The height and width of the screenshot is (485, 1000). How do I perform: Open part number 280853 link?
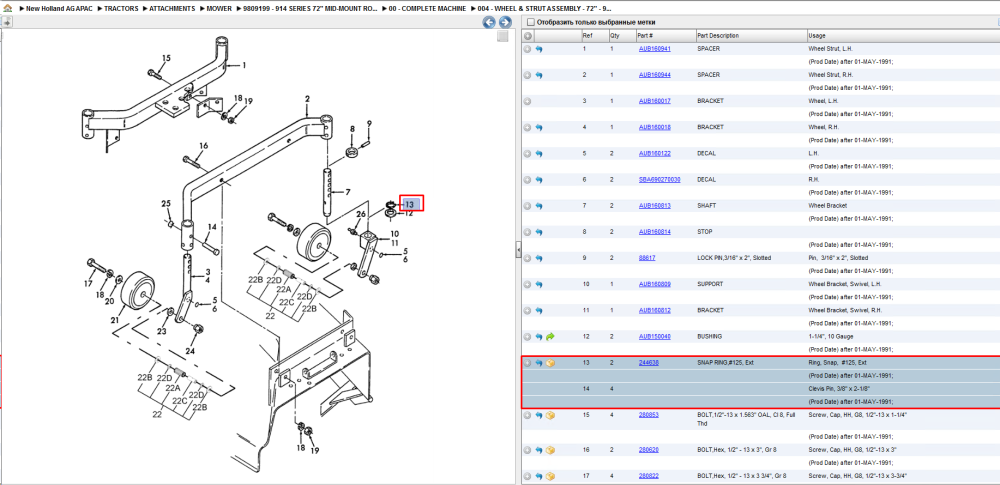pyautogui.click(x=649, y=415)
